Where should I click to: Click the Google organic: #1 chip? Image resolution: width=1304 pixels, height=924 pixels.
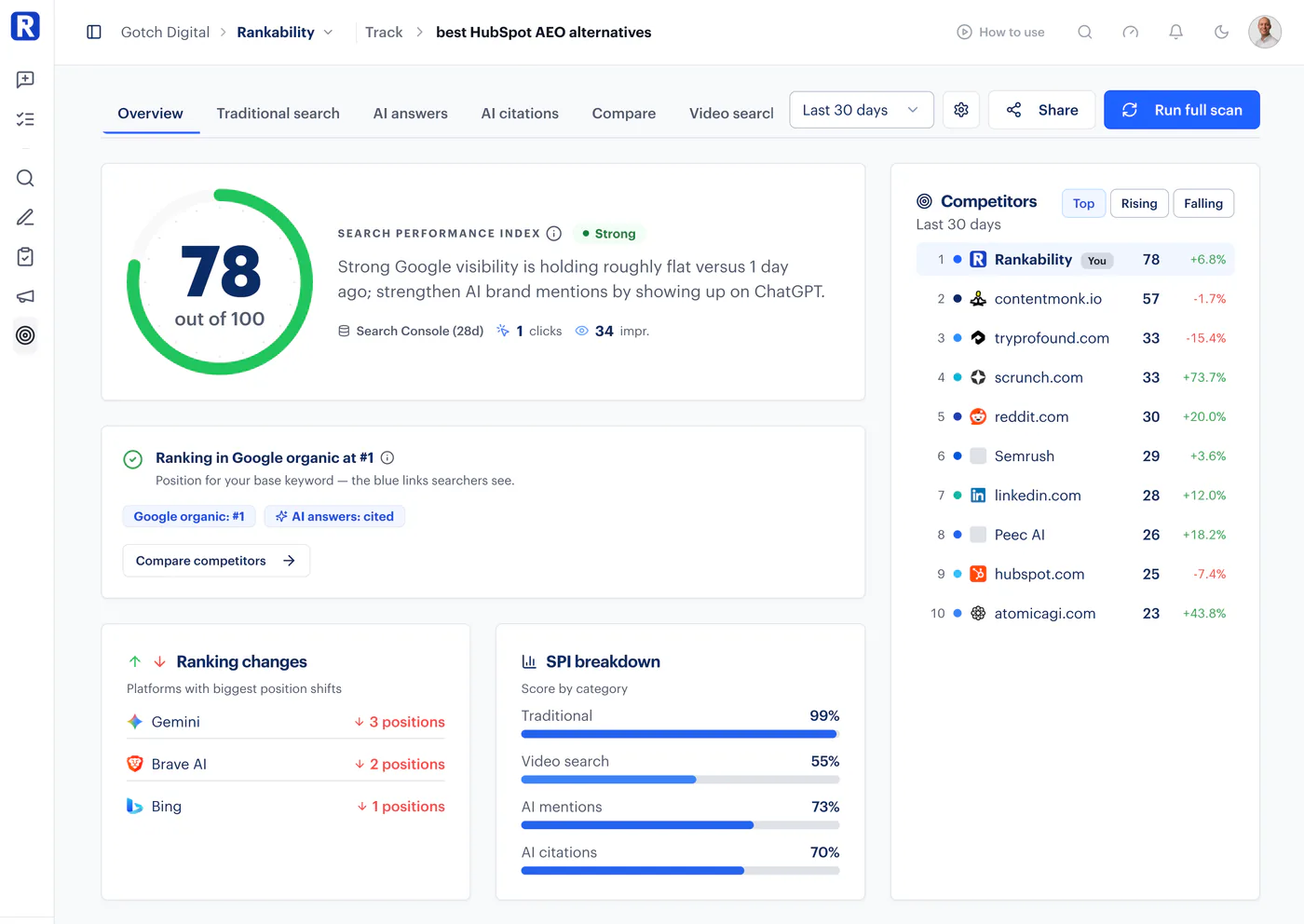189,516
